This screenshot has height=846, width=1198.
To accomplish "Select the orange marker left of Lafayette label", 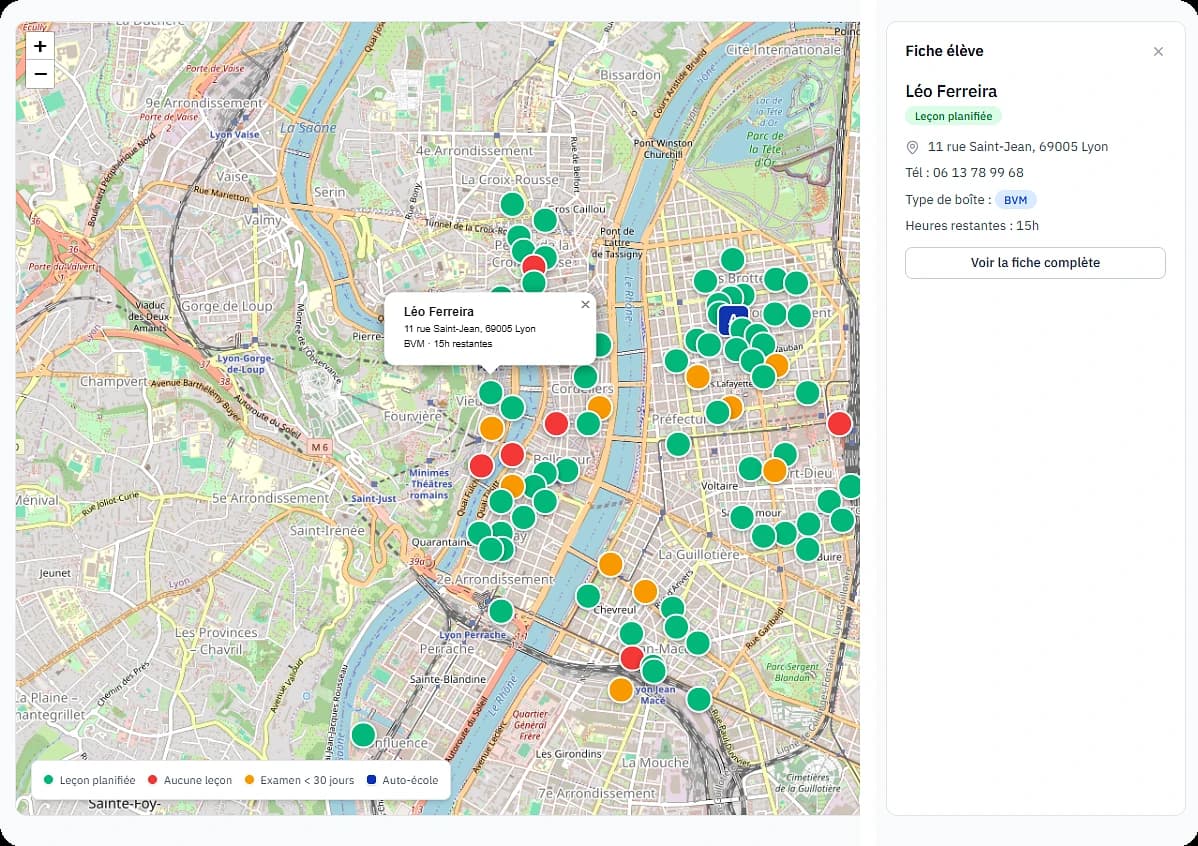I will (697, 377).
